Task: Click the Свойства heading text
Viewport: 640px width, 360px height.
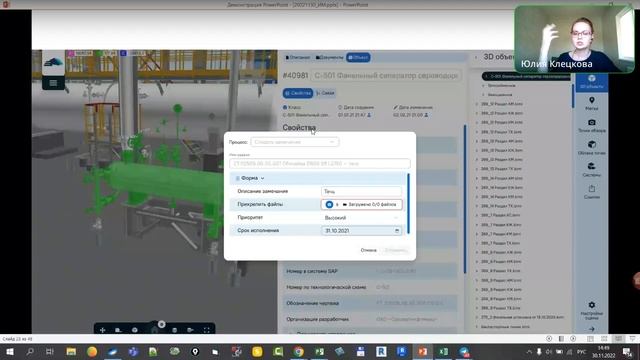Action: [x=299, y=128]
